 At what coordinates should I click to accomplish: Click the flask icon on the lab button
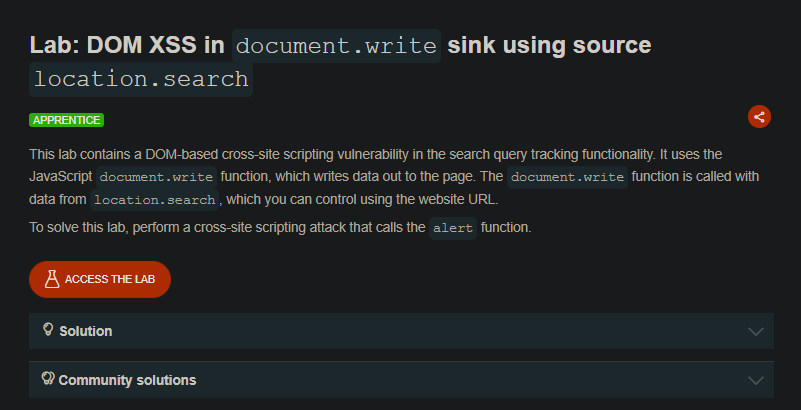point(52,279)
